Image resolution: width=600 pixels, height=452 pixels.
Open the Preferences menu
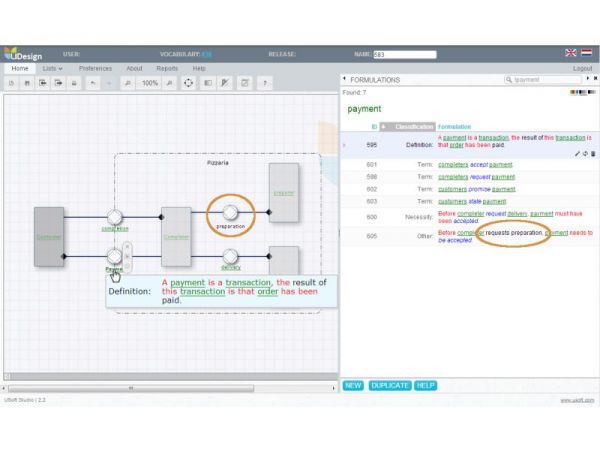point(95,69)
